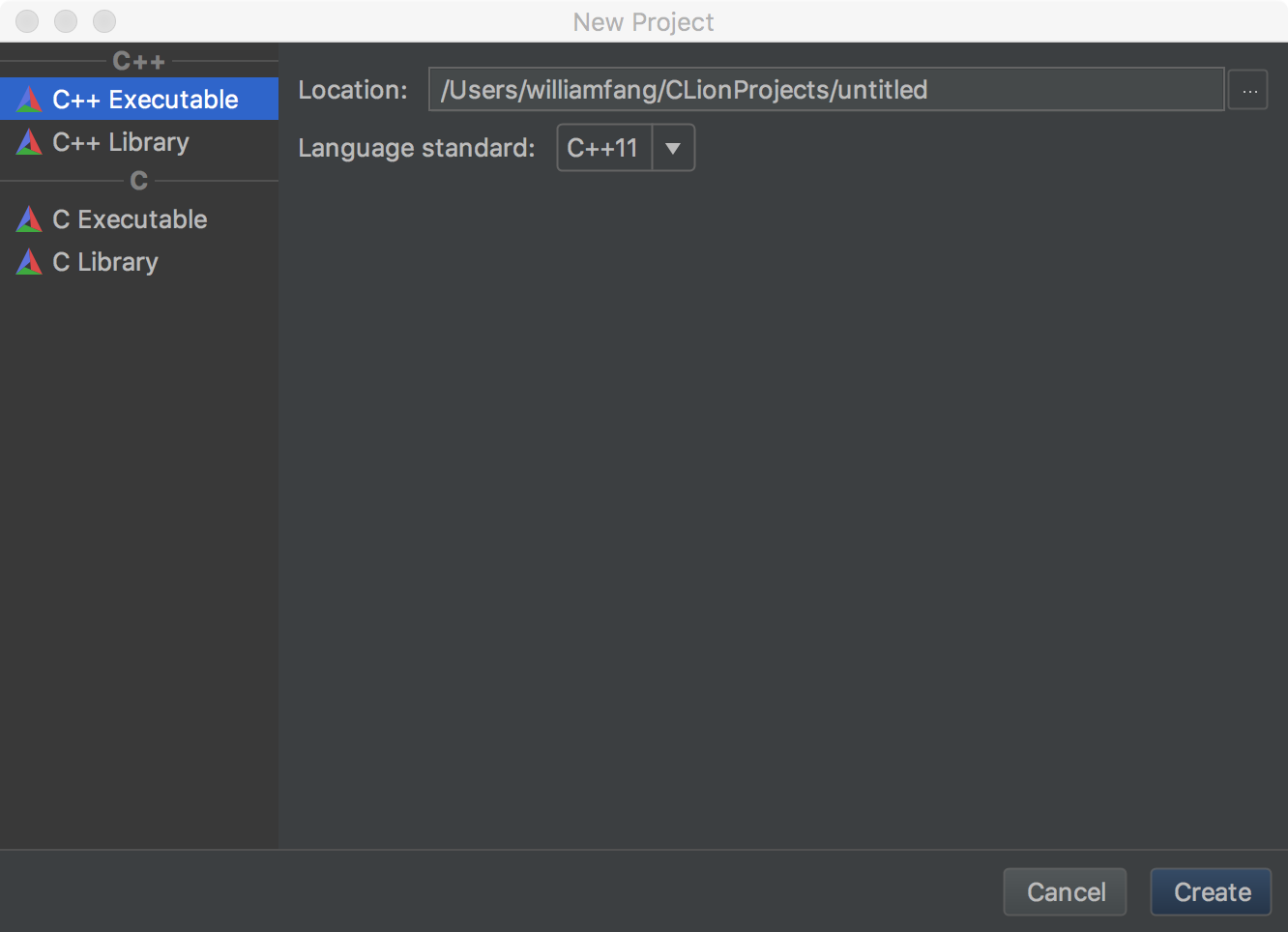The image size is (1288, 932).
Task: Open the Language standard dropdown arrow
Action: pos(673,148)
